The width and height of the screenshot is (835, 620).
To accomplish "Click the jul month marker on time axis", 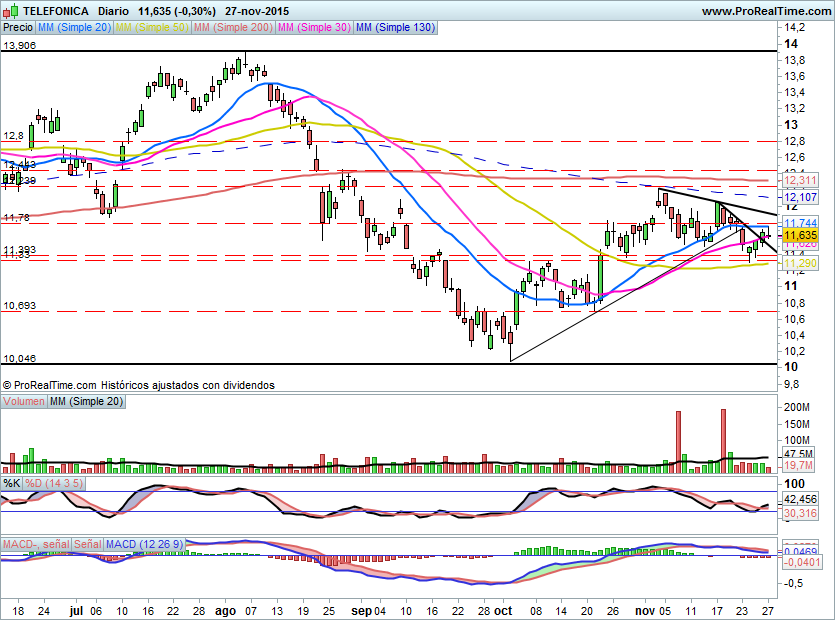I will (76, 611).
